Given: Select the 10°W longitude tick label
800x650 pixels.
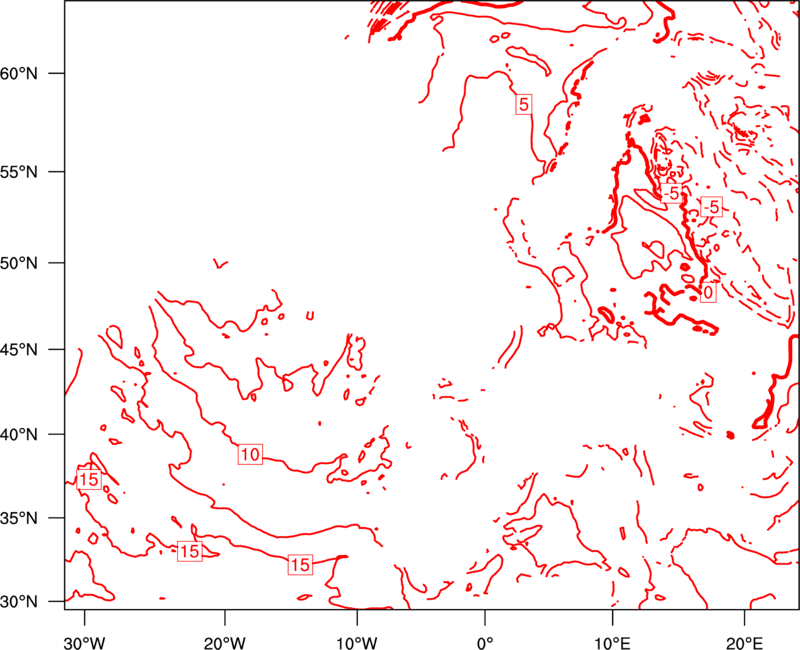Looking at the screenshot, I should click(357, 643).
